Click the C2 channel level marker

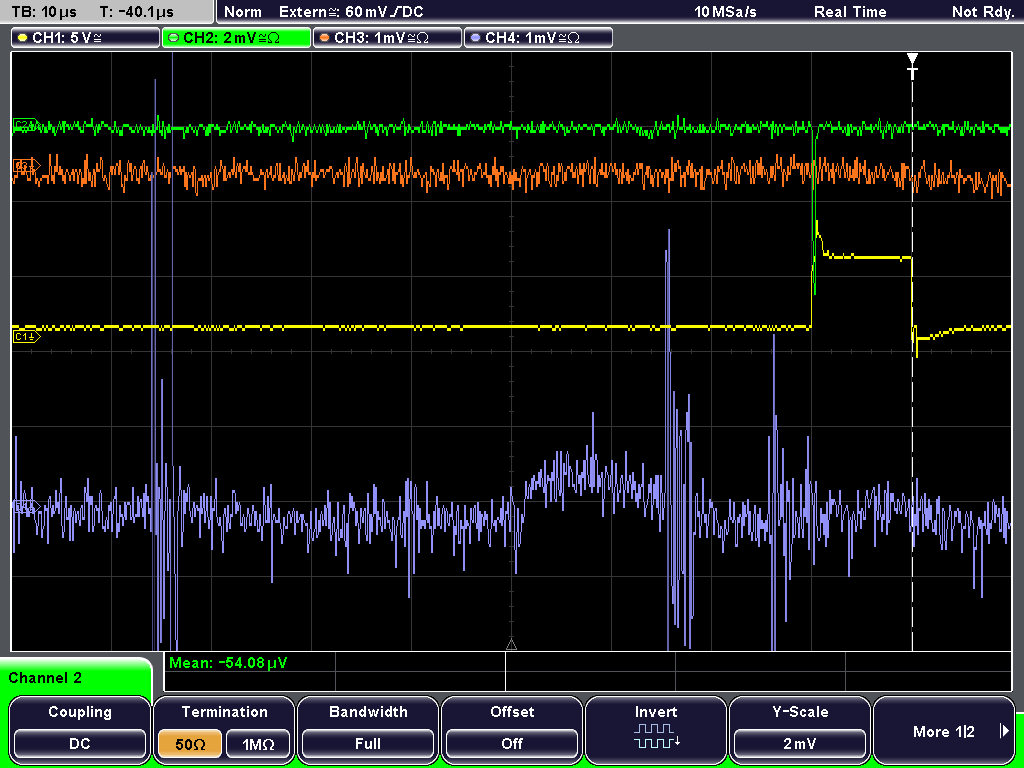tap(25, 125)
